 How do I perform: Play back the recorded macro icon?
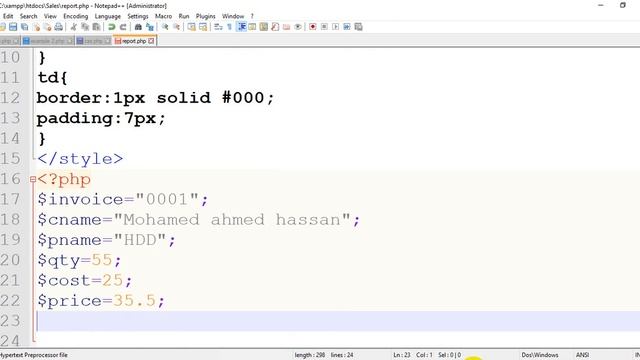point(336,27)
